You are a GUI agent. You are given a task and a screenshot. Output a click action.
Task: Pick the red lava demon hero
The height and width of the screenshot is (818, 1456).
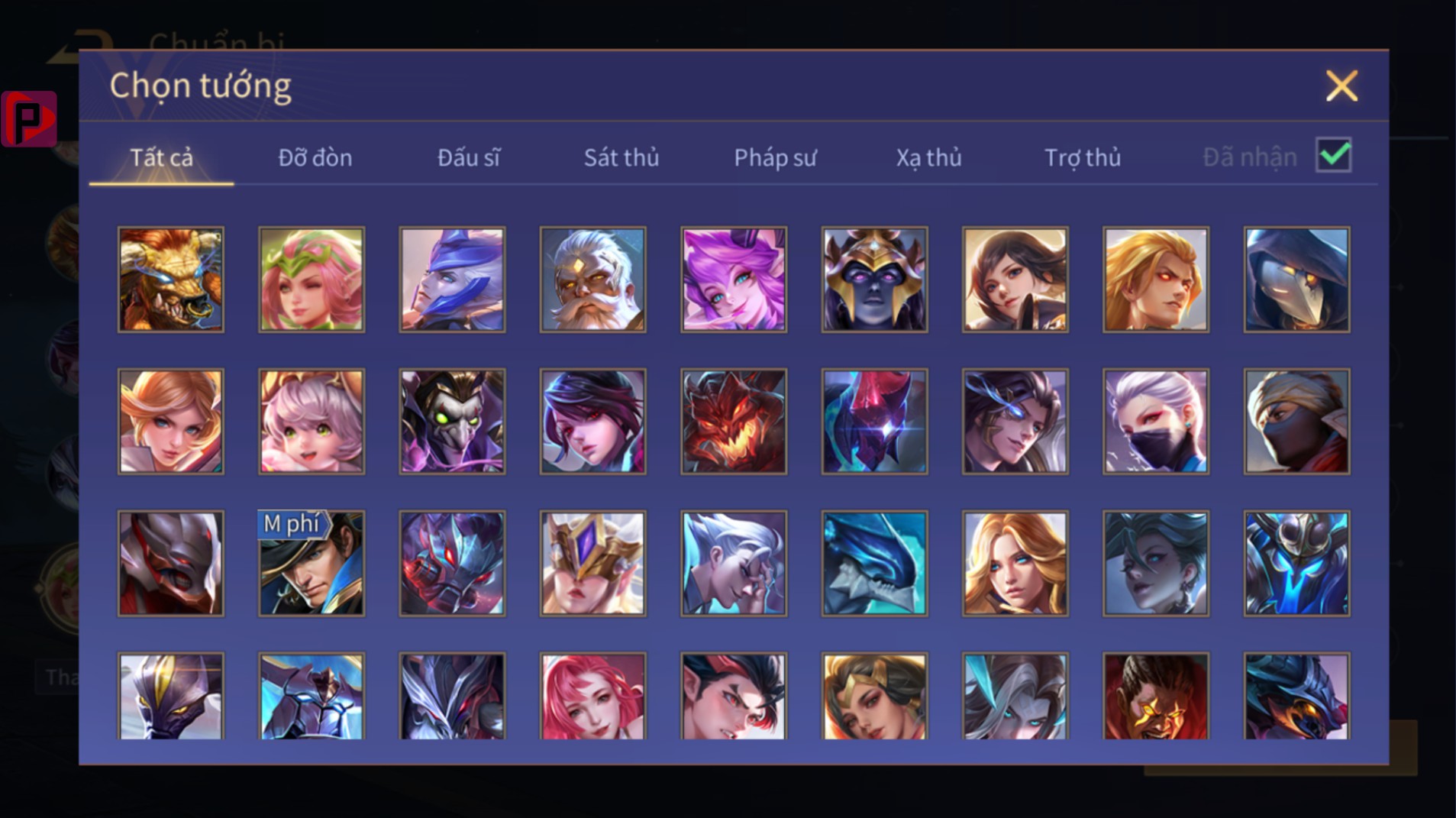733,422
